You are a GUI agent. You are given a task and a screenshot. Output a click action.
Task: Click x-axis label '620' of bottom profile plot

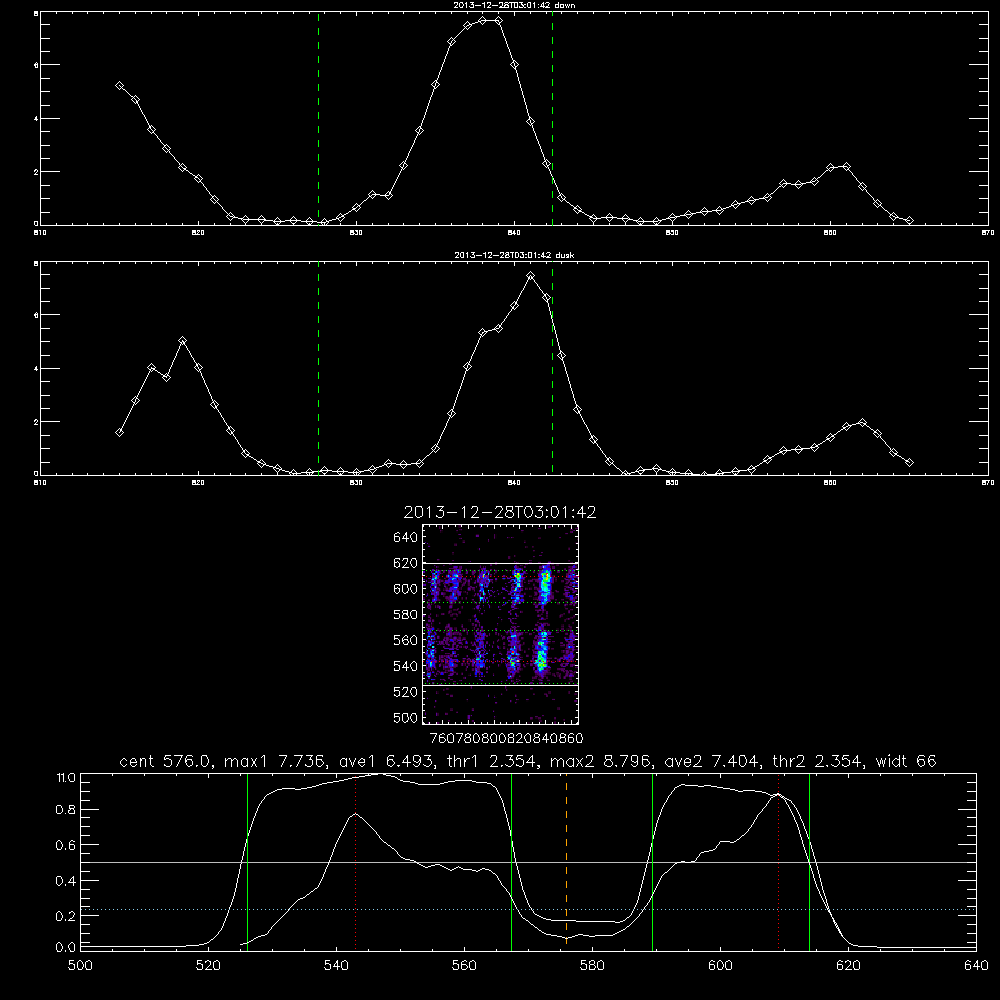(x=848, y=966)
